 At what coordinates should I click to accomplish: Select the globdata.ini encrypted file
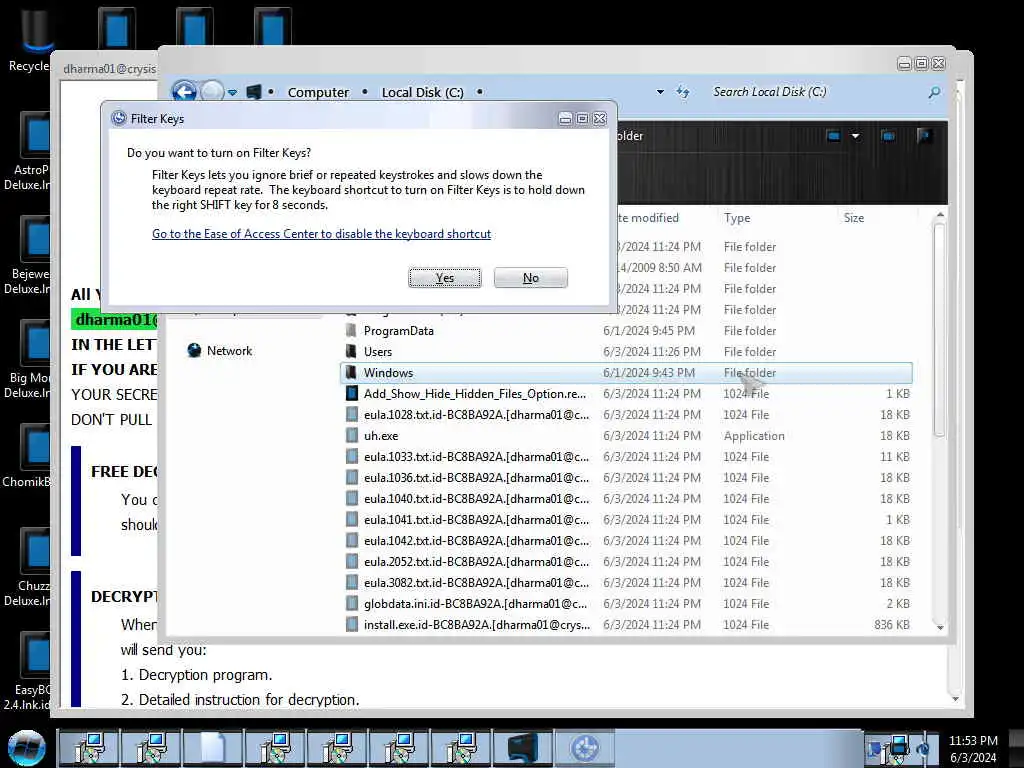click(626, 603)
